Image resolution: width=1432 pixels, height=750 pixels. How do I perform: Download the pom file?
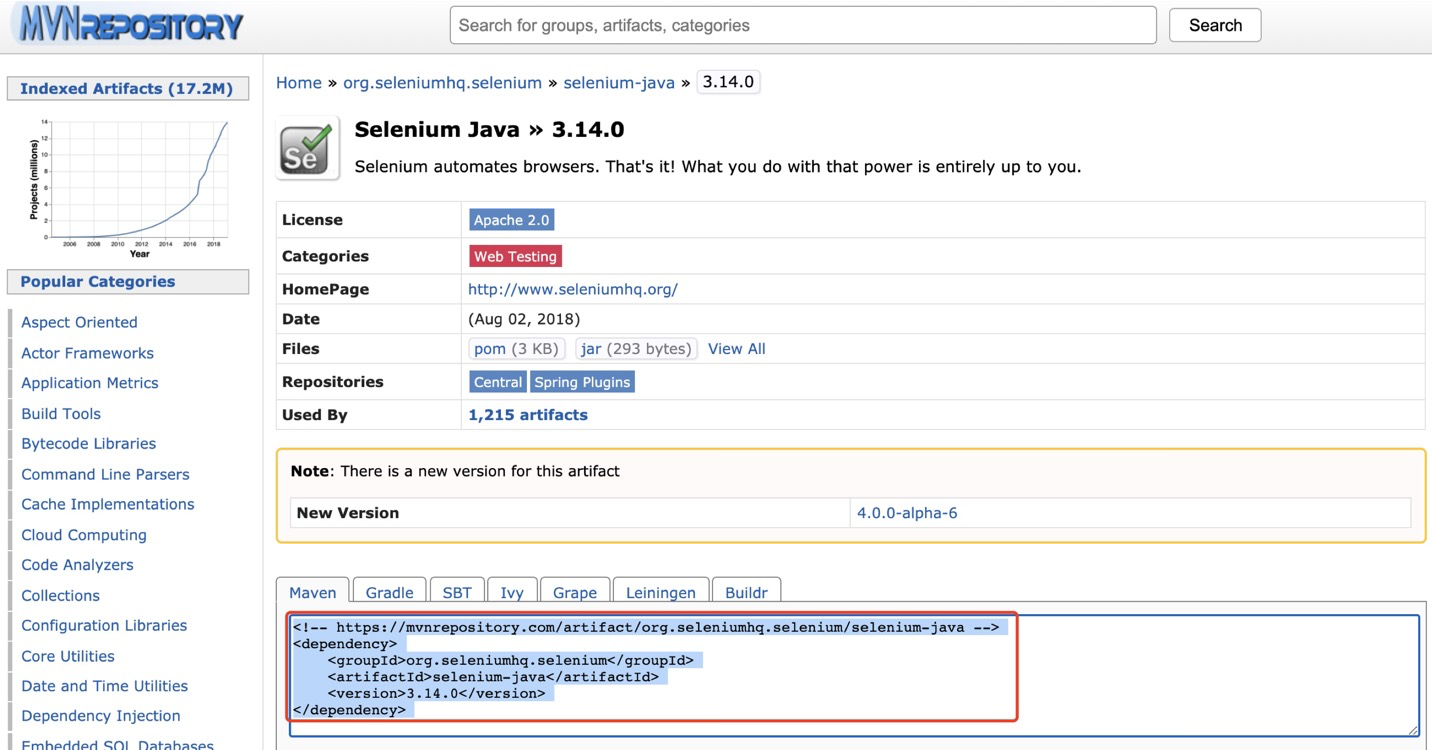tap(490, 349)
